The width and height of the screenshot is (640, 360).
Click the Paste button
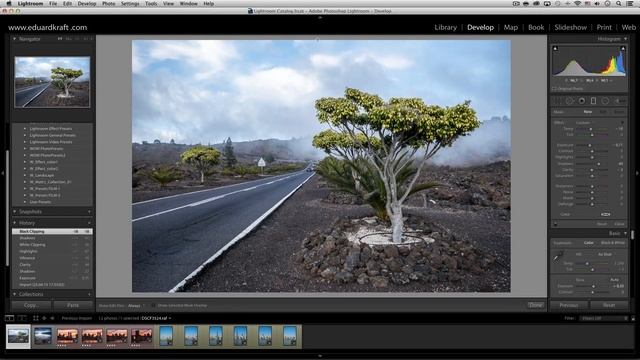tap(73, 305)
